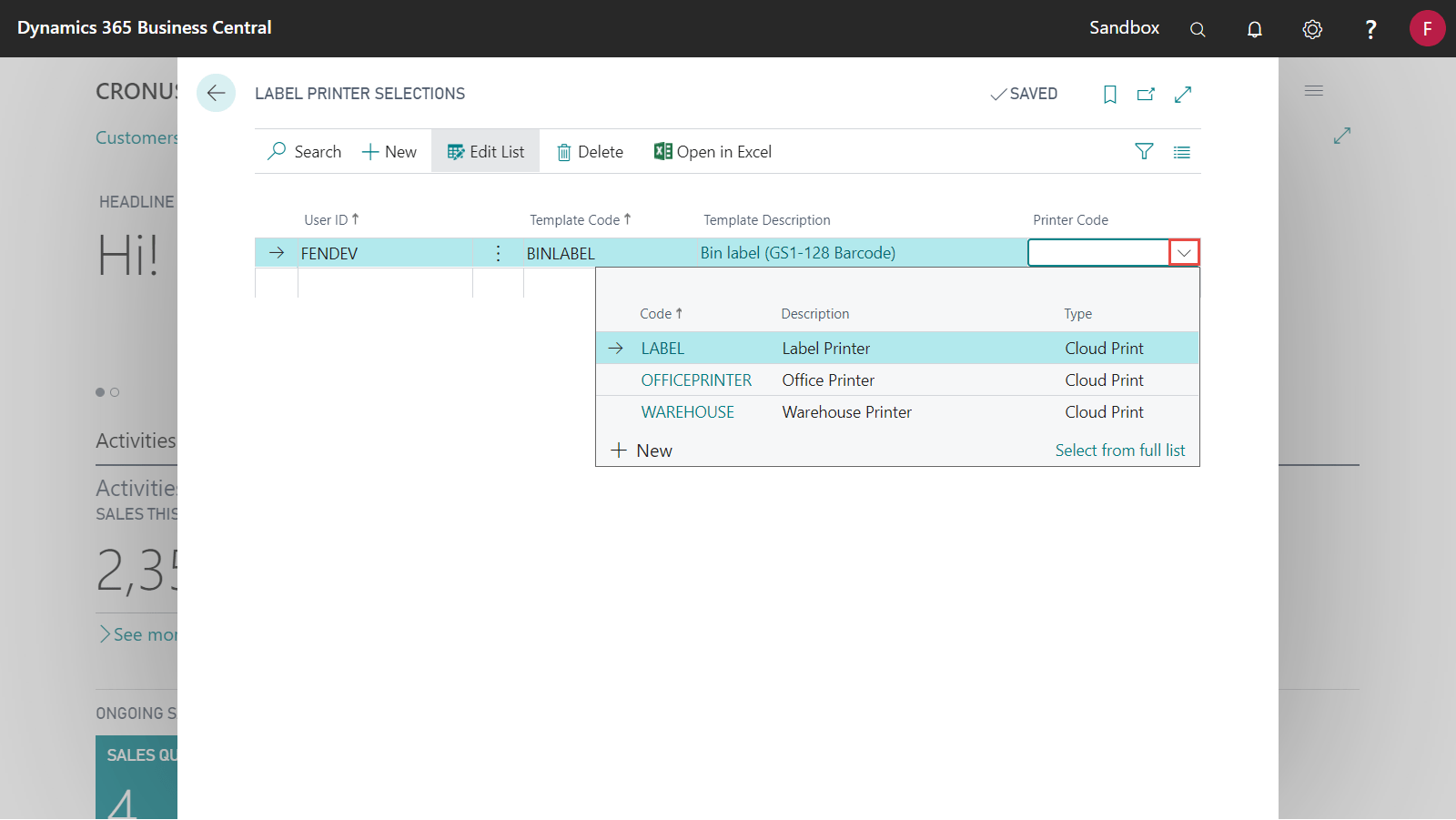1456x820 pixels.
Task: Open the filter pane icon
Action: coord(1144,152)
